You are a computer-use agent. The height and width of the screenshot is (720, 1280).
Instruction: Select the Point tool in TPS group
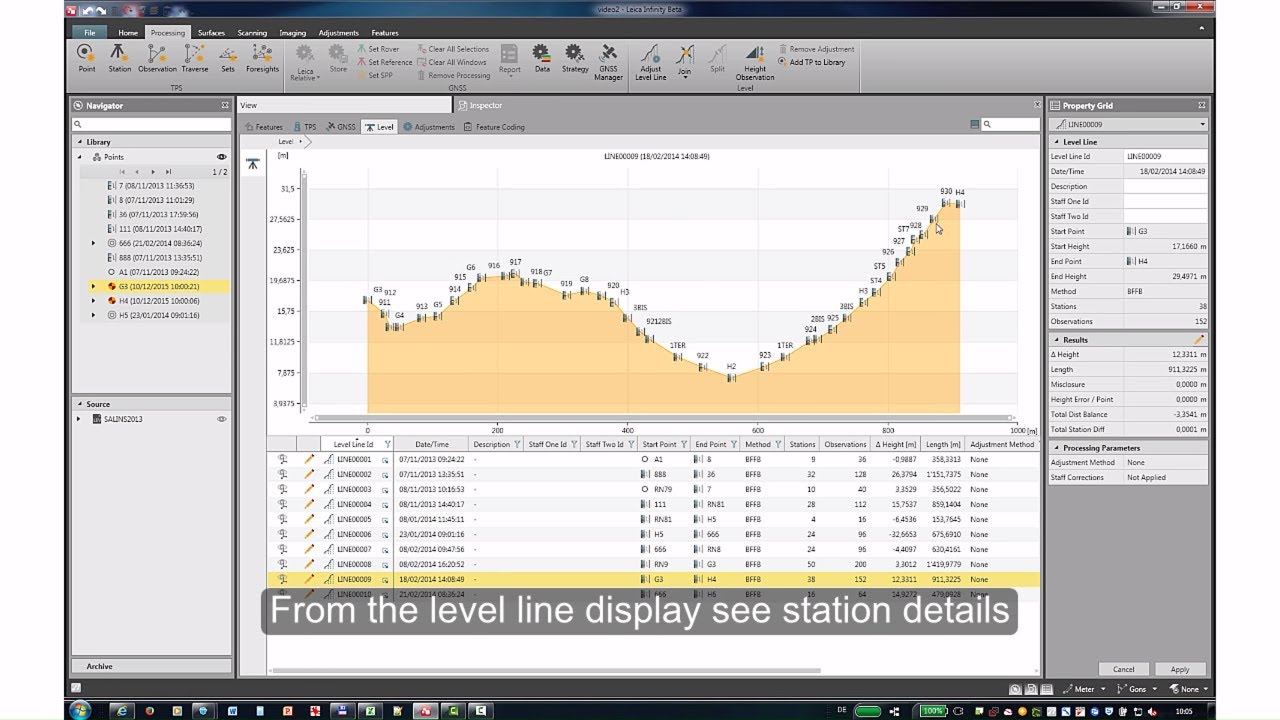tap(87, 58)
